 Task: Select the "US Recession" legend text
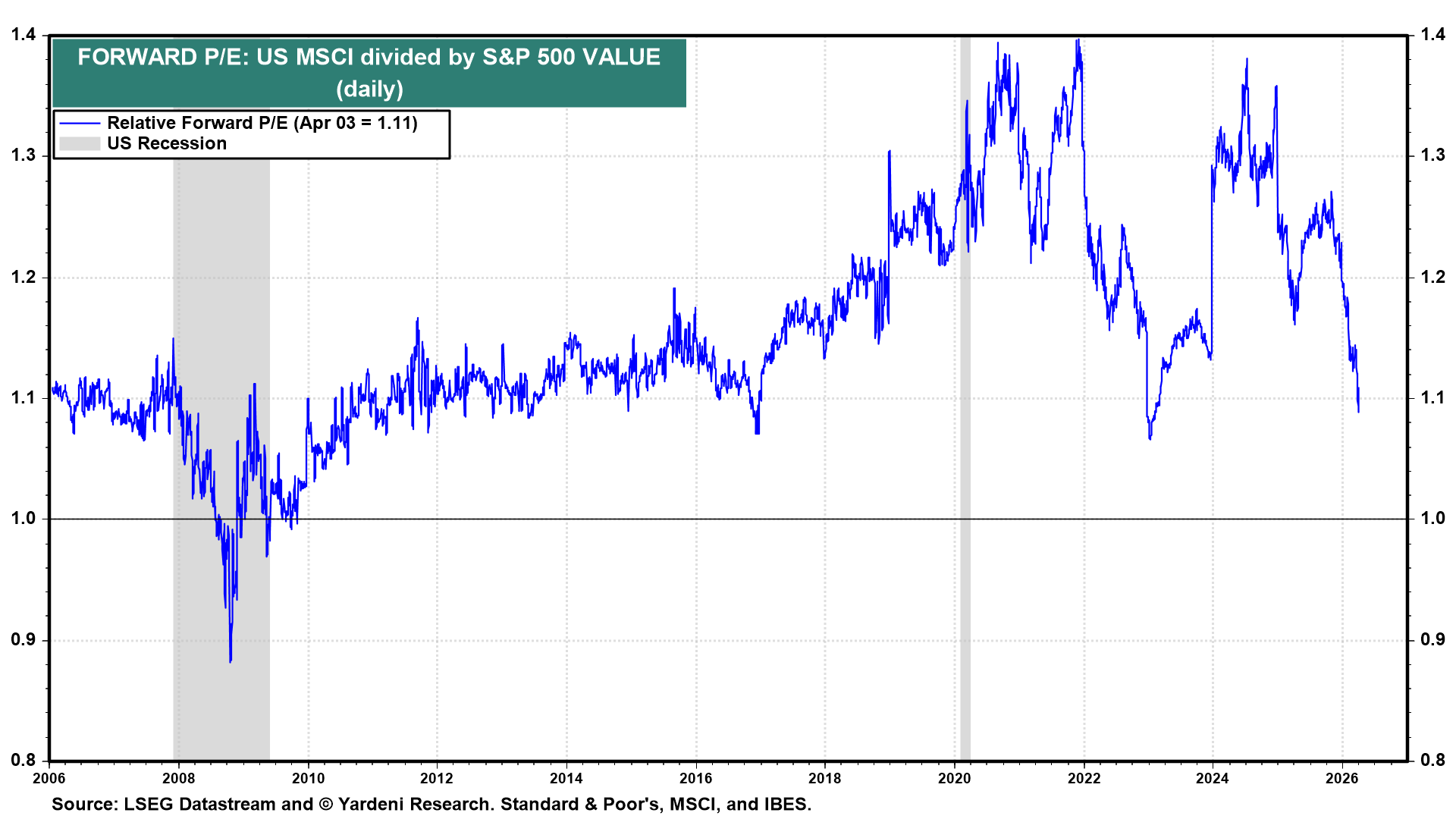167,144
